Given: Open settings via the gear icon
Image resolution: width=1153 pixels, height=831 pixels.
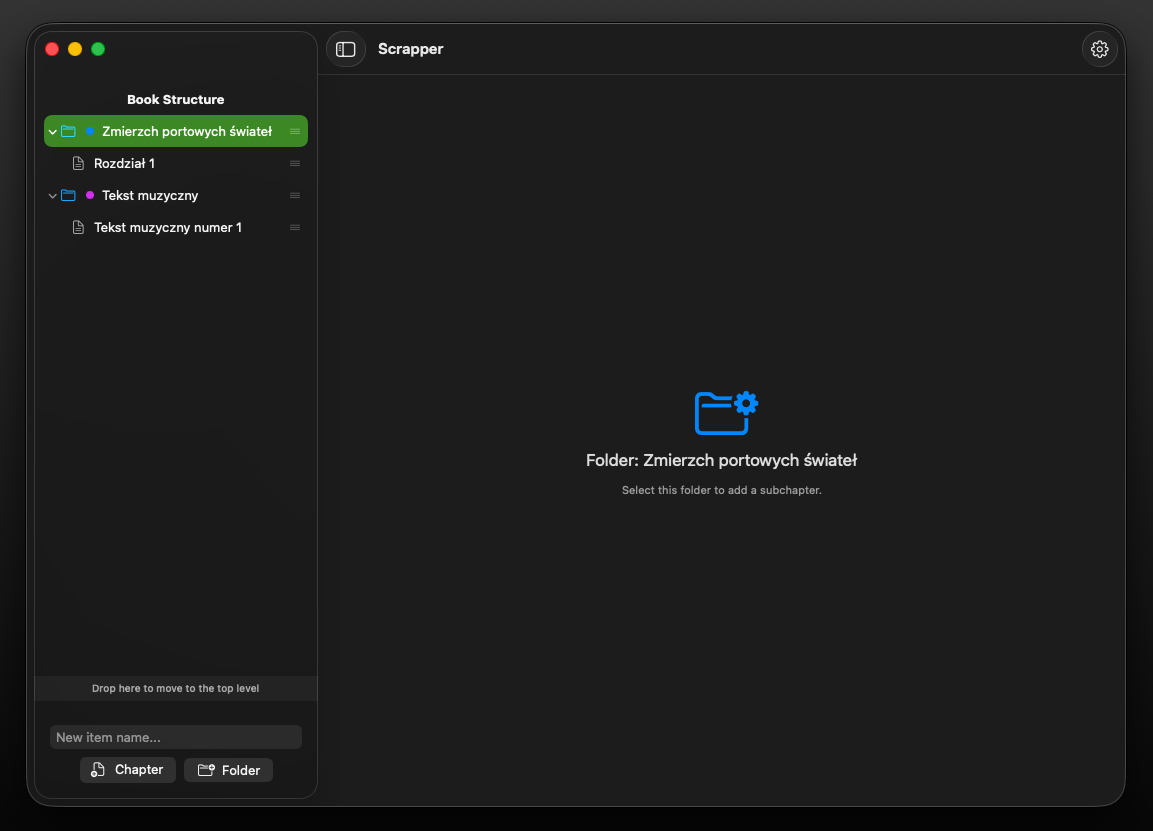Looking at the screenshot, I should coord(1099,49).
